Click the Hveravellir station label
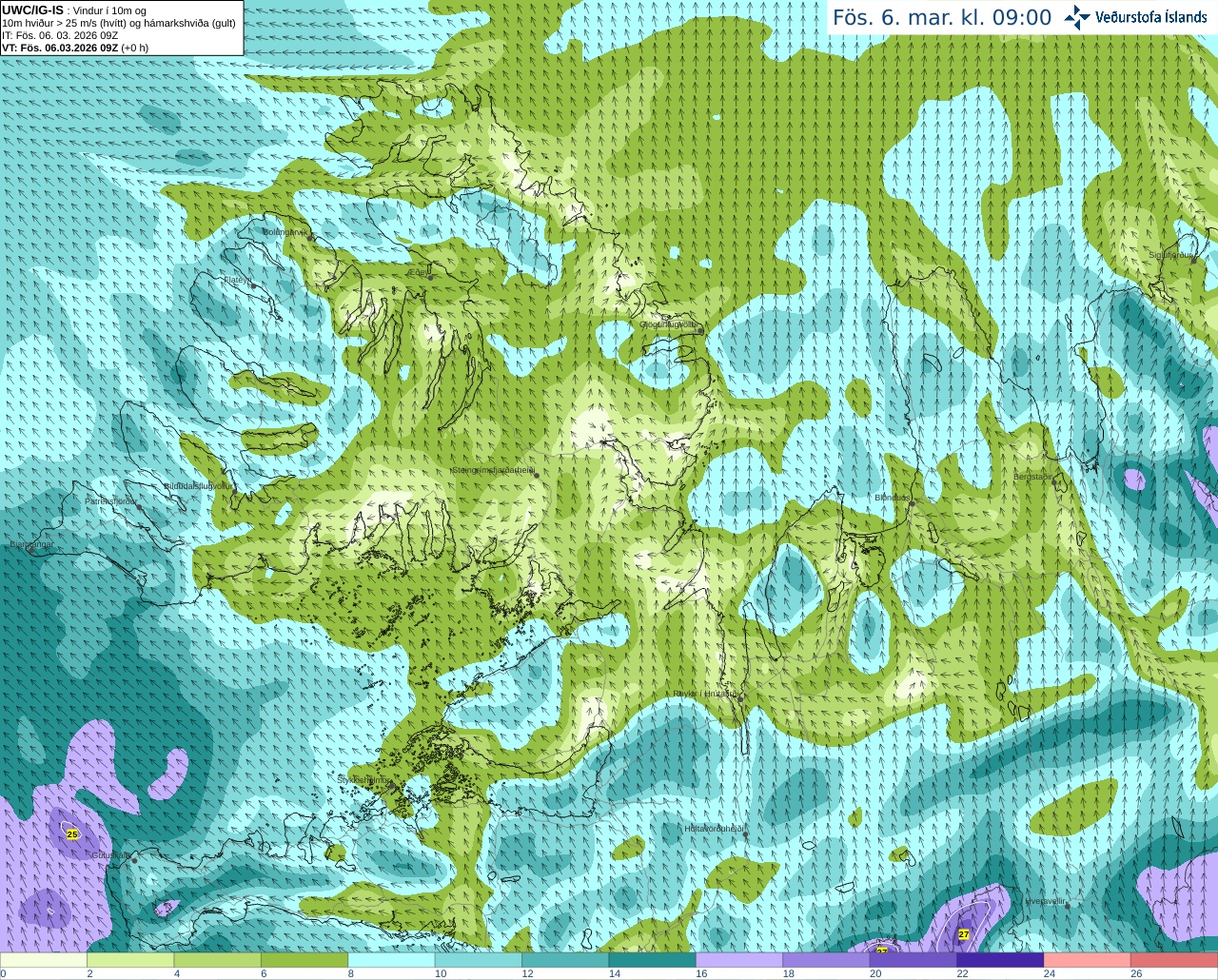Screen dimensions: 1218x980 (x=1045, y=900)
